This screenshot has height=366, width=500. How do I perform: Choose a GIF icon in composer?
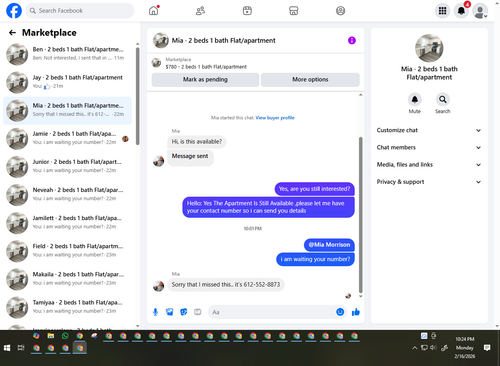(x=198, y=312)
